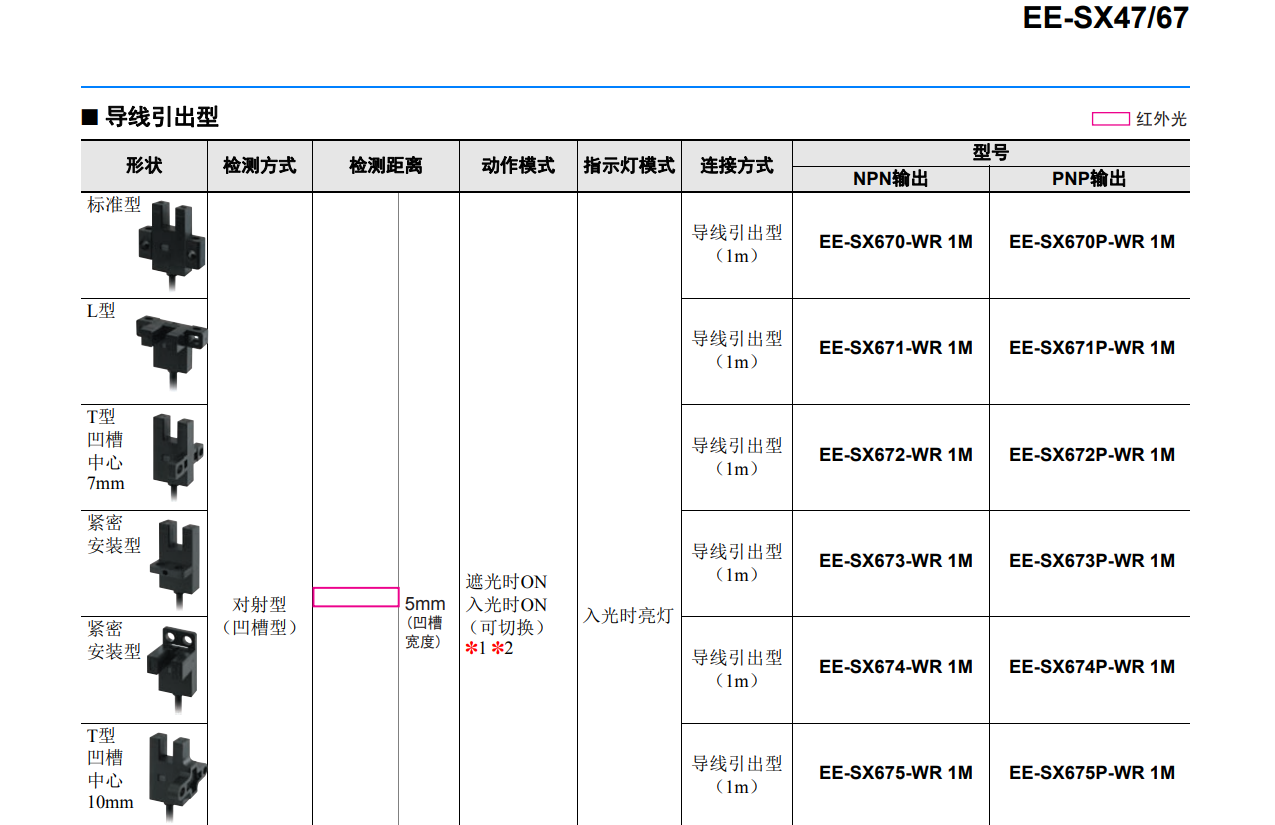The height and width of the screenshot is (825, 1275).
Task: Select model EE-SX673P-WR 1M
Action: click(x=1091, y=561)
